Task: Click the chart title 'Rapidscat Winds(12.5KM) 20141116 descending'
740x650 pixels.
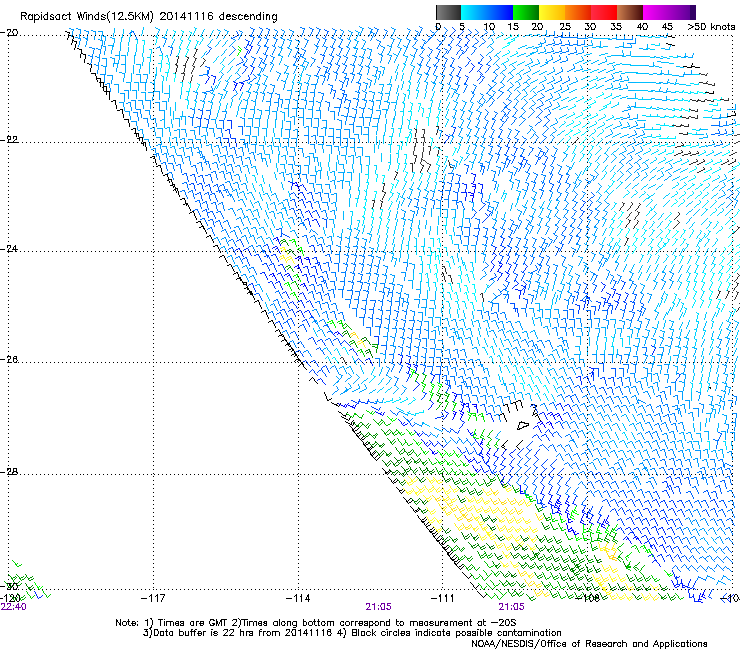Action: pos(149,17)
